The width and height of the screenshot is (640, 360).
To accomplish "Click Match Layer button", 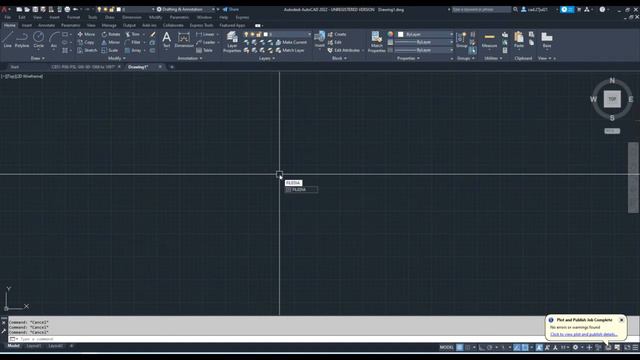I will [290, 50].
